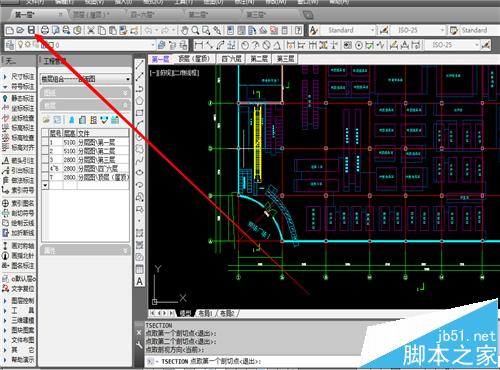The height and width of the screenshot is (370, 500).
Task: Click the 层高 column header
Action: point(70,134)
